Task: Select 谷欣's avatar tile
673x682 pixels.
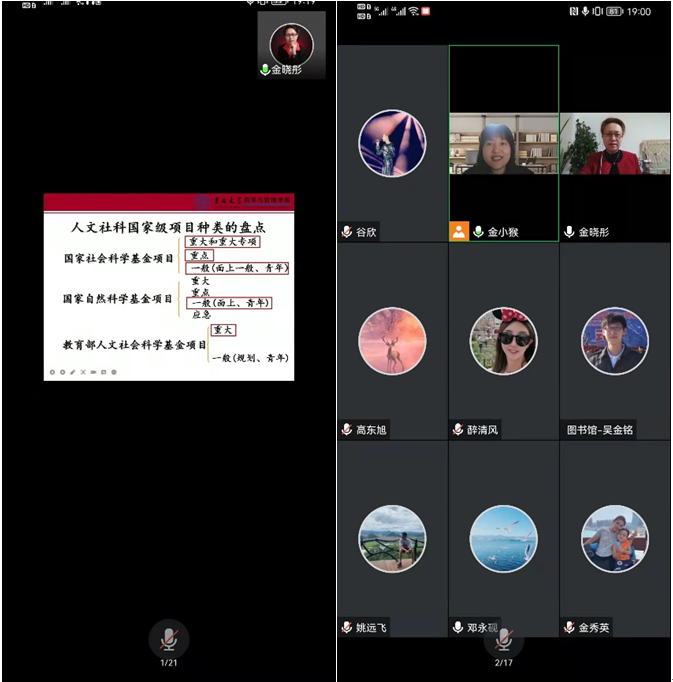Action: tap(392, 143)
